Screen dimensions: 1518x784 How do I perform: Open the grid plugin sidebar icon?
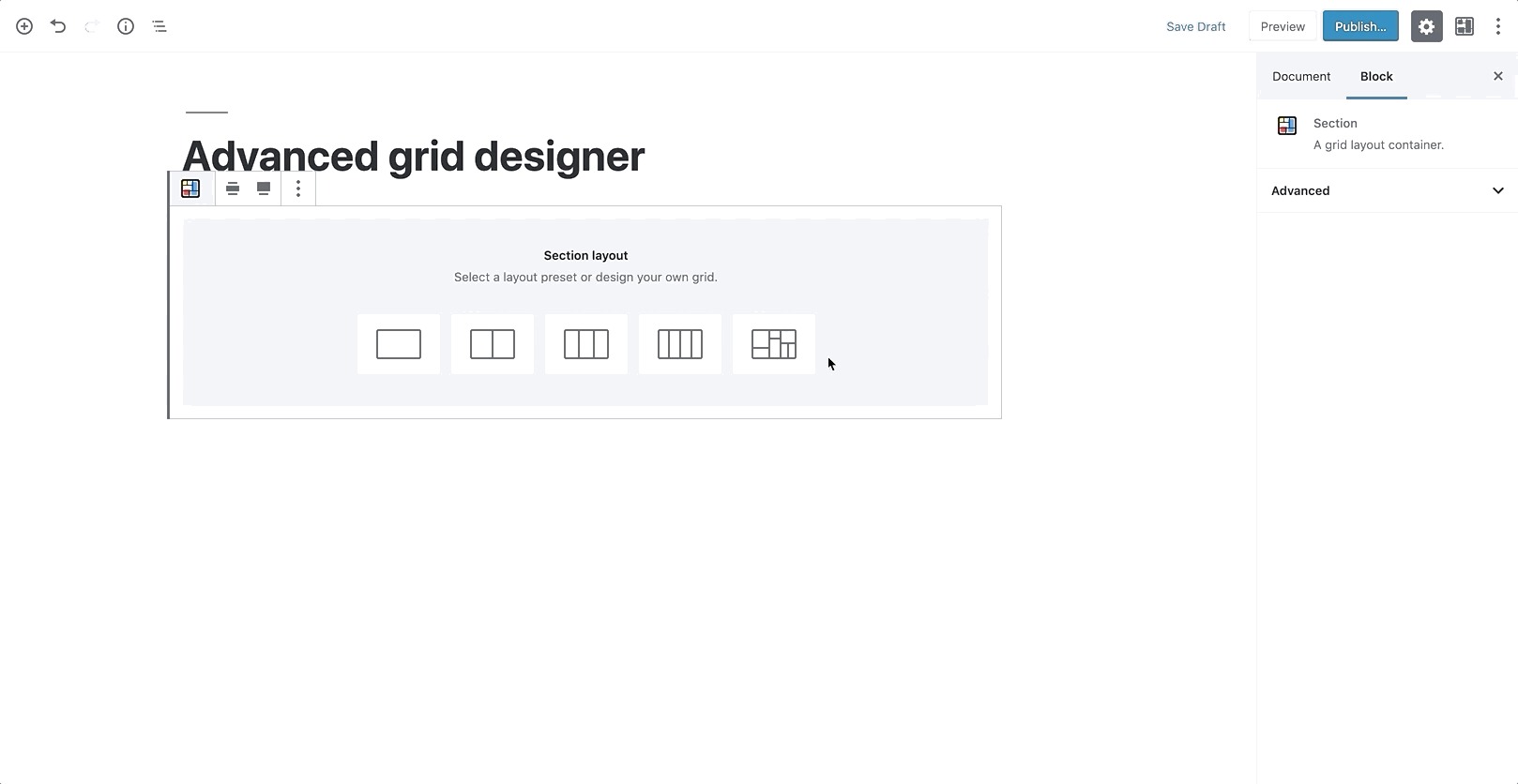pos(1464,26)
